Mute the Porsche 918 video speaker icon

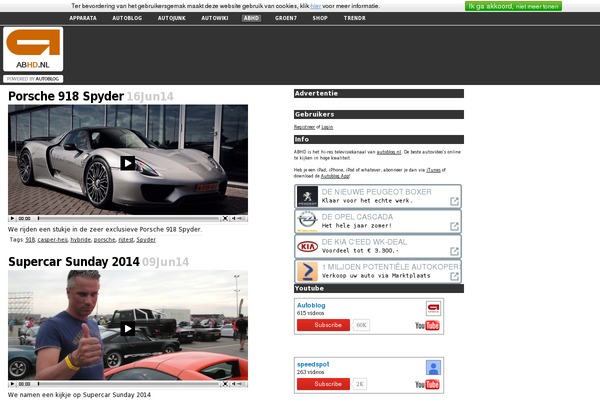(233, 219)
